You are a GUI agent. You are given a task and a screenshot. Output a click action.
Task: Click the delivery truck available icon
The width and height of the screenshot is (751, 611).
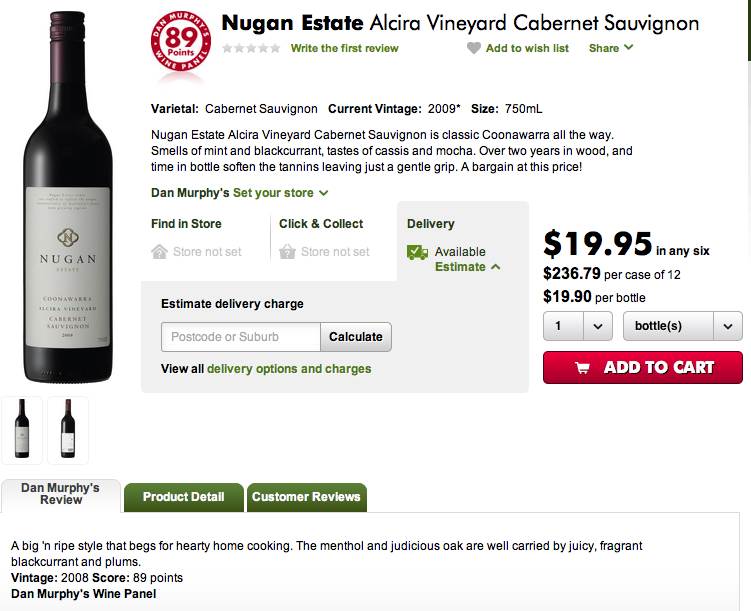click(417, 253)
